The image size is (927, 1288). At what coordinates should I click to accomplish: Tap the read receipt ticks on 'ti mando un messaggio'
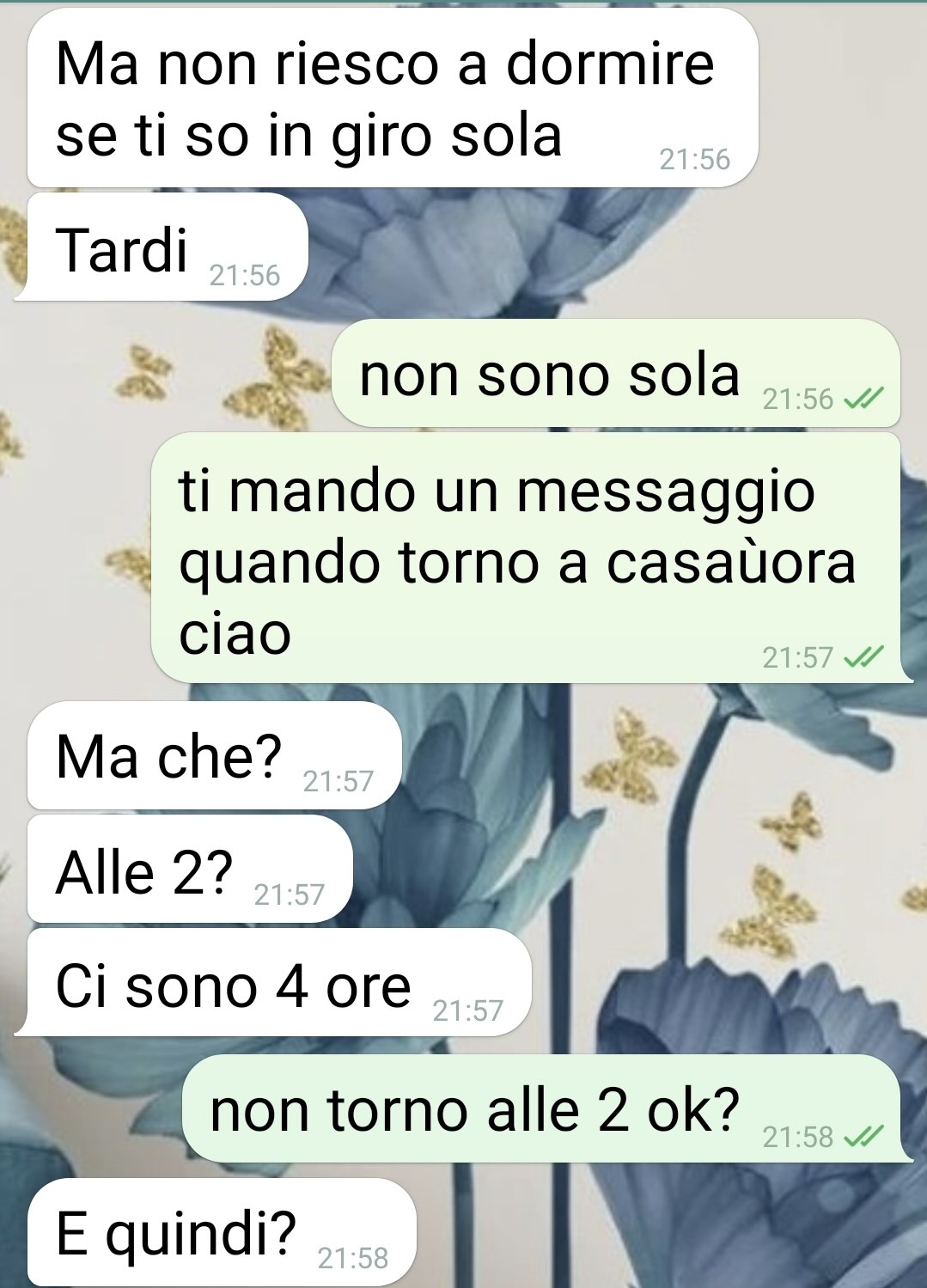point(863,657)
